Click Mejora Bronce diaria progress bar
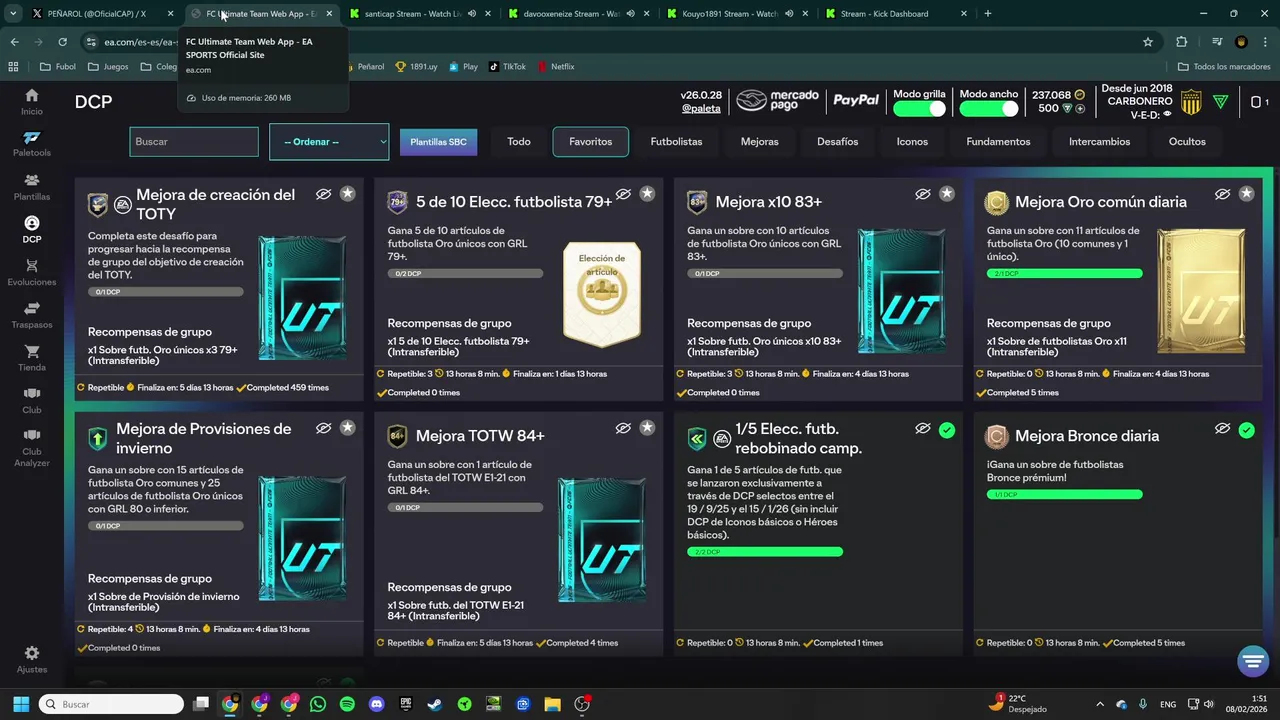The height and width of the screenshot is (720, 1280). click(1065, 494)
